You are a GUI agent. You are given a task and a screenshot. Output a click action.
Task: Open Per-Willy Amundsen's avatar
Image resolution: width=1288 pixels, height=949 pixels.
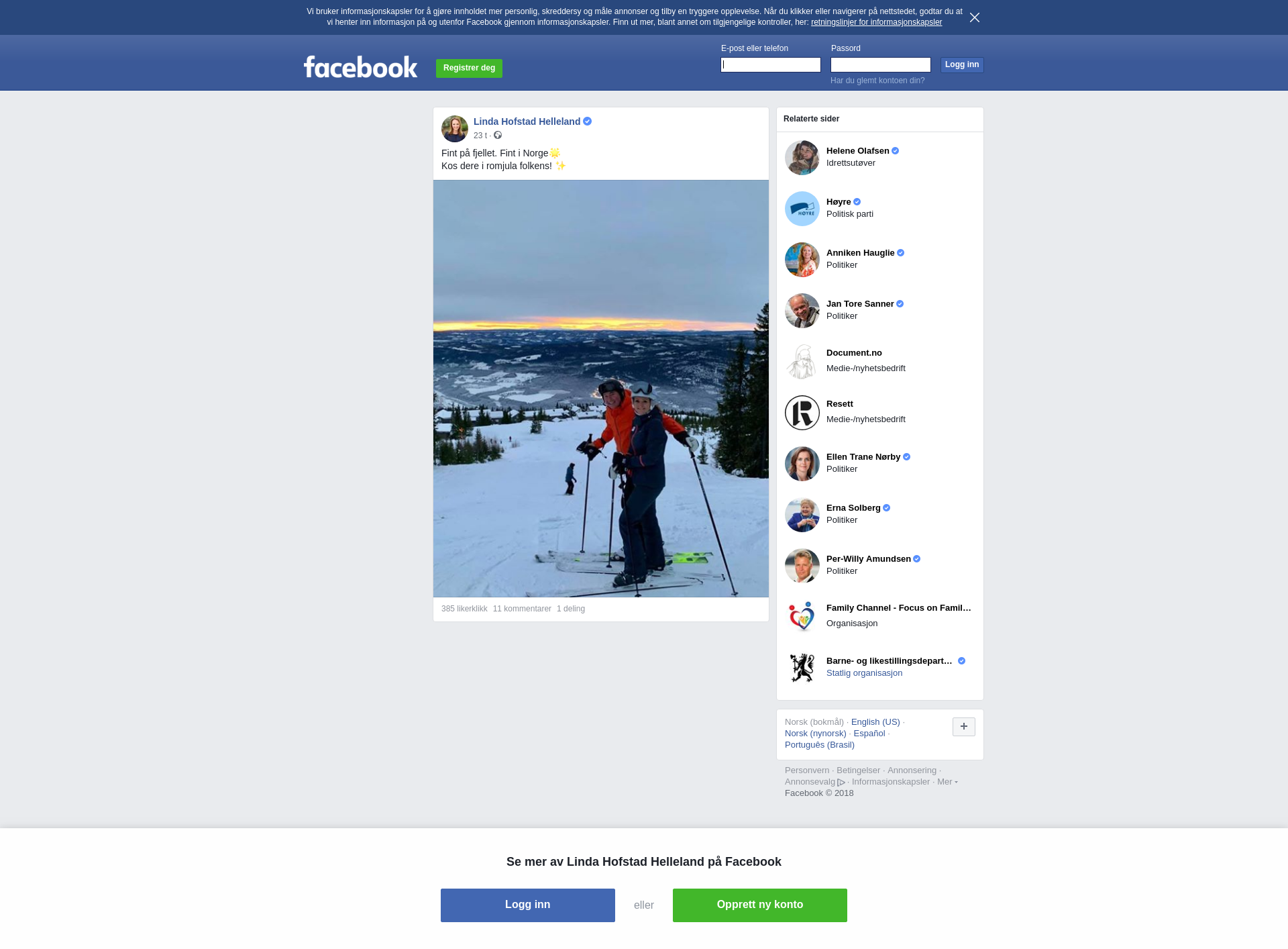802,566
